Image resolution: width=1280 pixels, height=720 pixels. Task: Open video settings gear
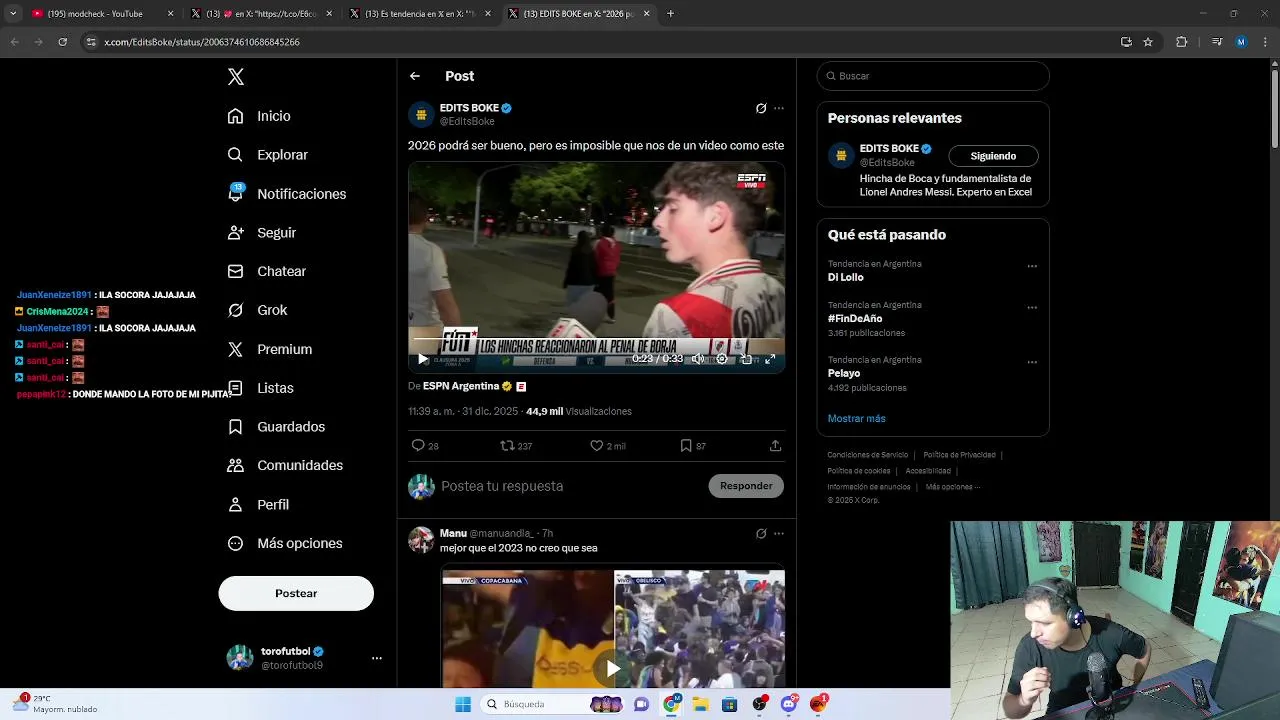(x=722, y=359)
